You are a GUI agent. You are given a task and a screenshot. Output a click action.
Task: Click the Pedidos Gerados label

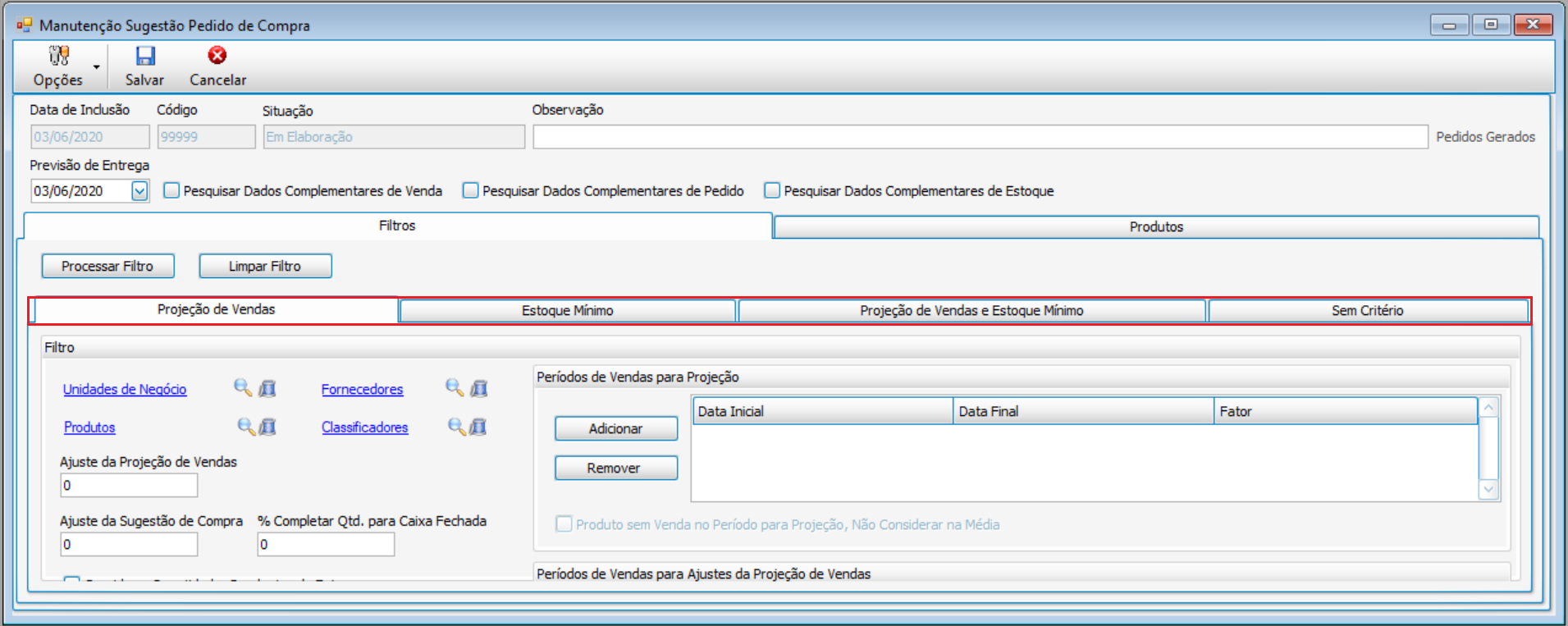coord(1485,137)
